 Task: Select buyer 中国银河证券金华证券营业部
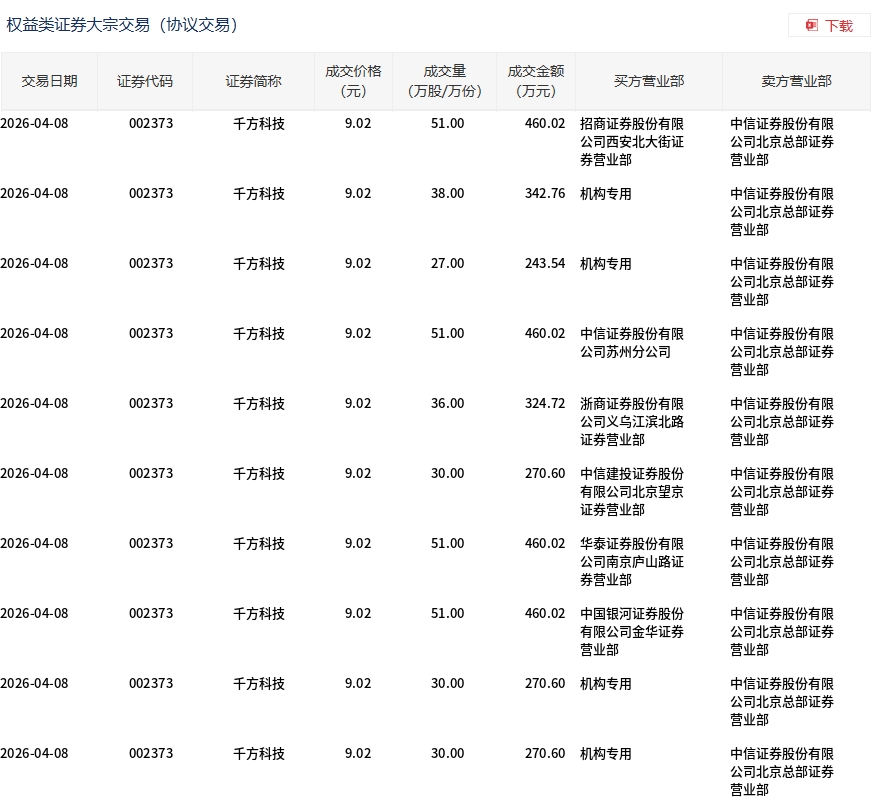(x=632, y=632)
